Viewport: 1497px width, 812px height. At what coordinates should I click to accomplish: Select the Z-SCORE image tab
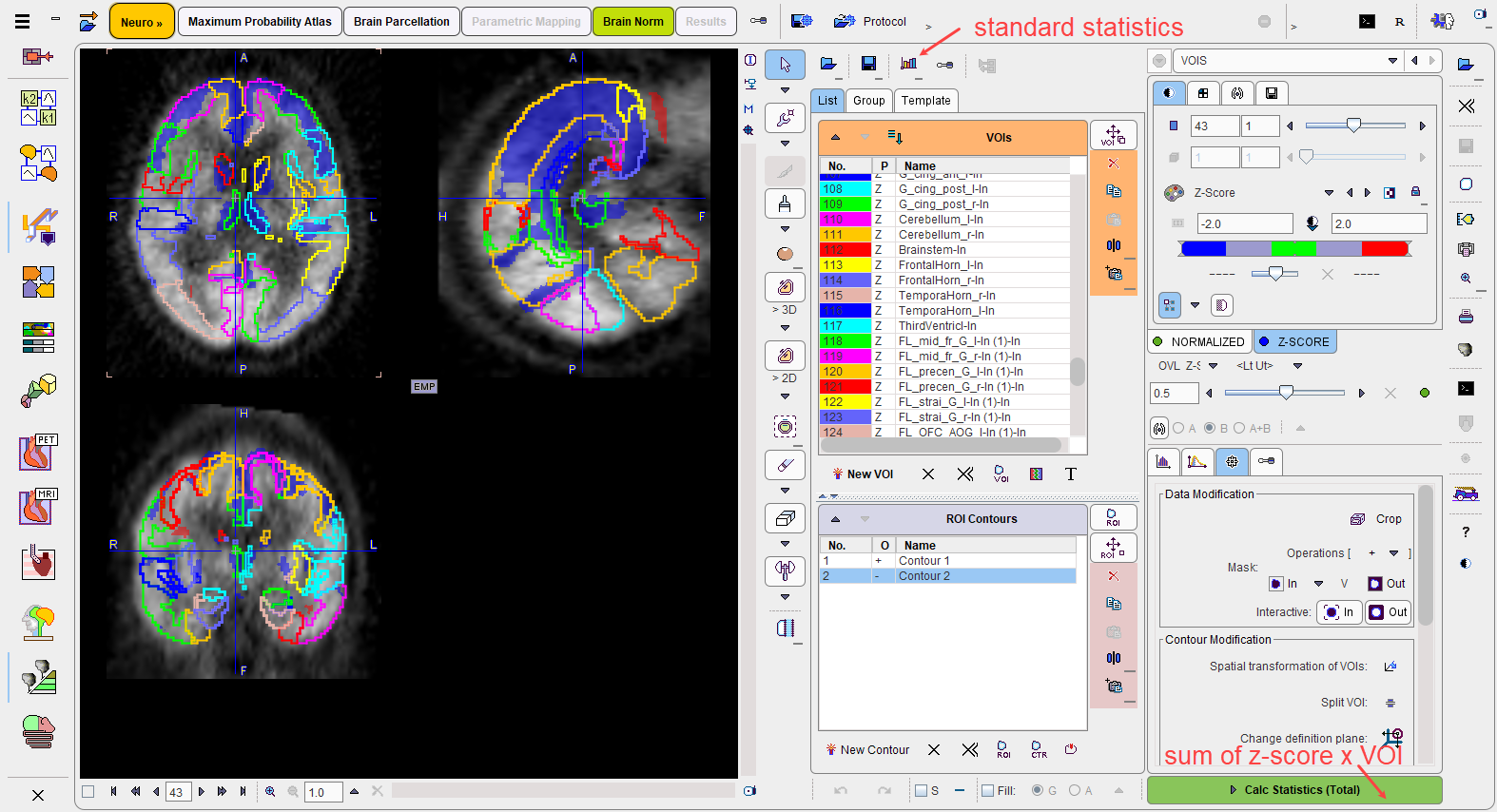coord(1295,342)
